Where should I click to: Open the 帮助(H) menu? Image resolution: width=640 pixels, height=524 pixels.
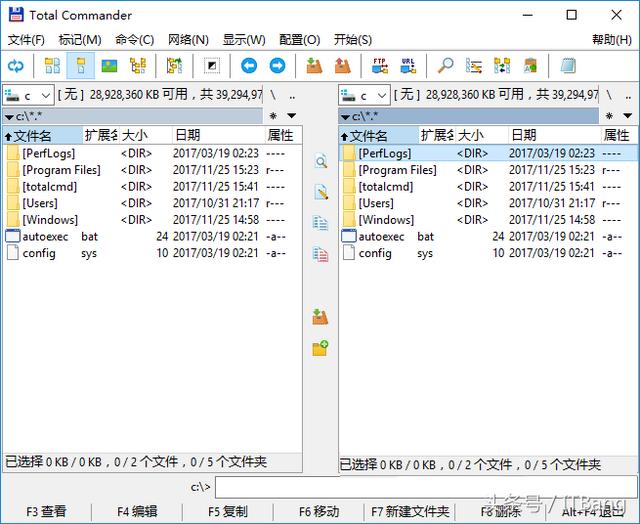(612, 40)
